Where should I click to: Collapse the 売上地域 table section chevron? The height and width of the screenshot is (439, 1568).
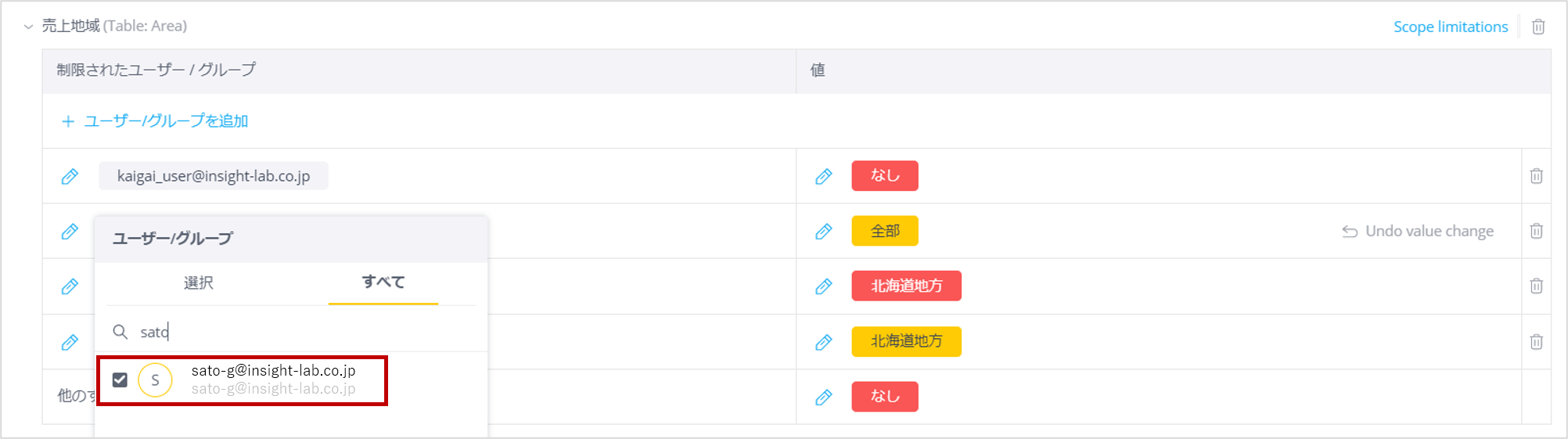point(28,27)
